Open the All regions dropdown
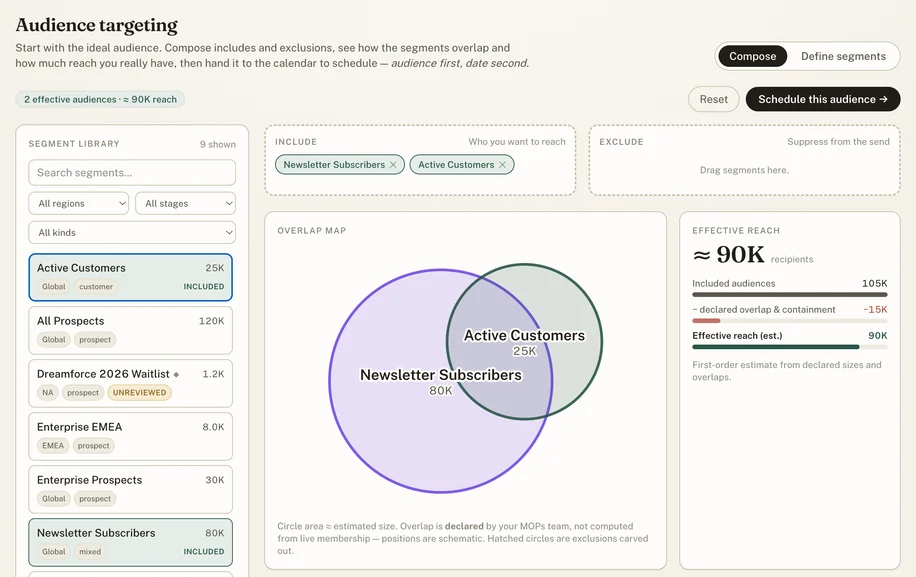The width and height of the screenshot is (916, 577). coord(78,203)
